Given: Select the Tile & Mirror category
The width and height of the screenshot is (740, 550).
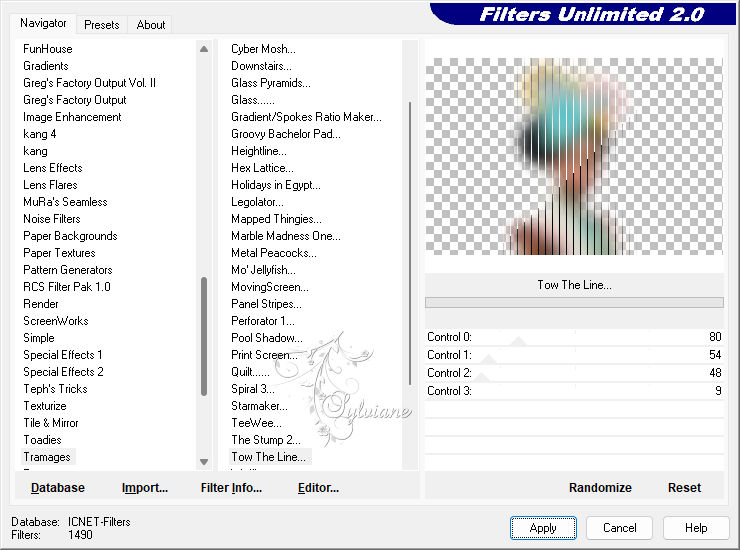Looking at the screenshot, I should click(x=50, y=423).
